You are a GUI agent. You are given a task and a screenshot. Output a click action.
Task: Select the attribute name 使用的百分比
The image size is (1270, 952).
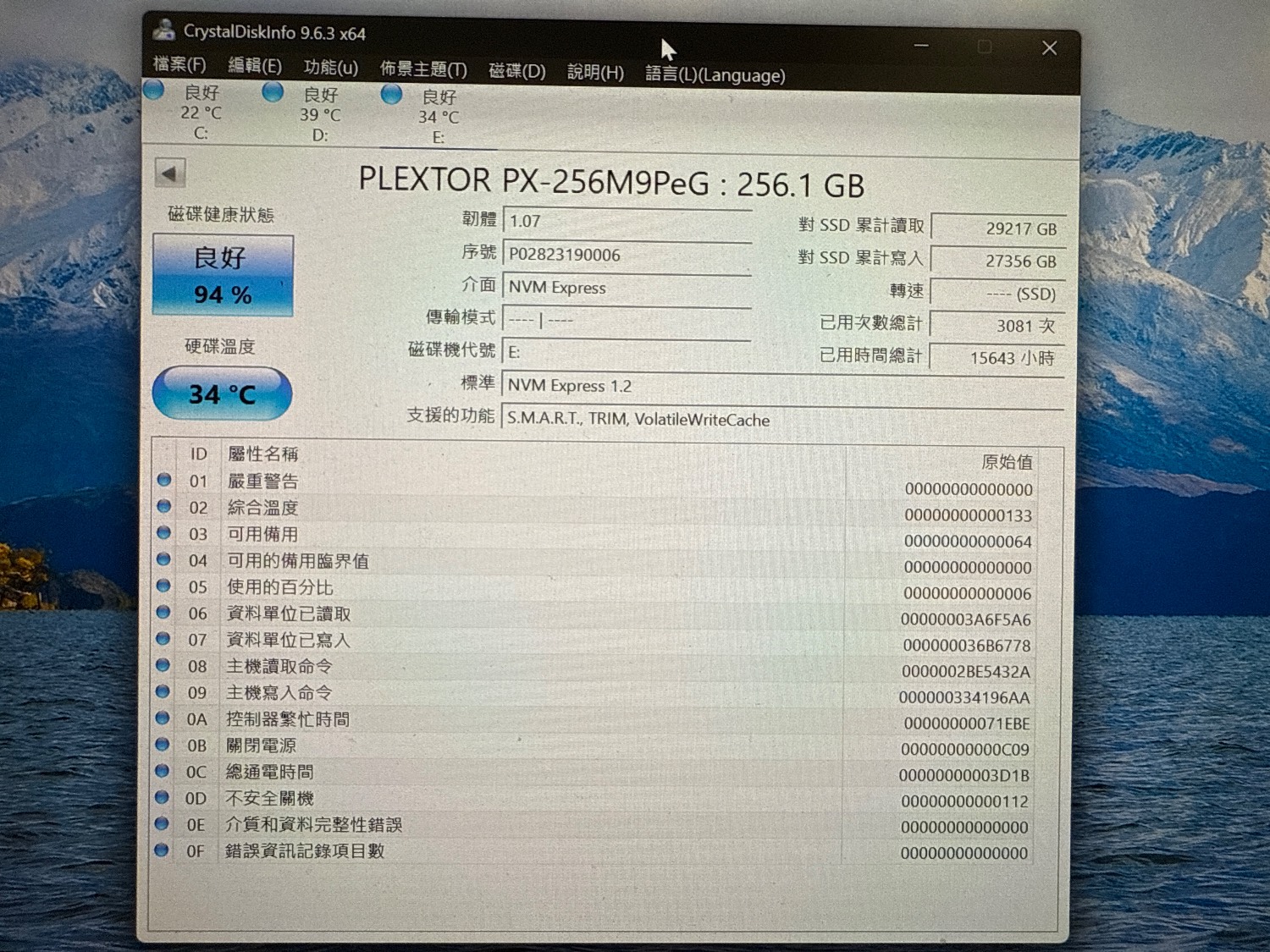[x=280, y=587]
